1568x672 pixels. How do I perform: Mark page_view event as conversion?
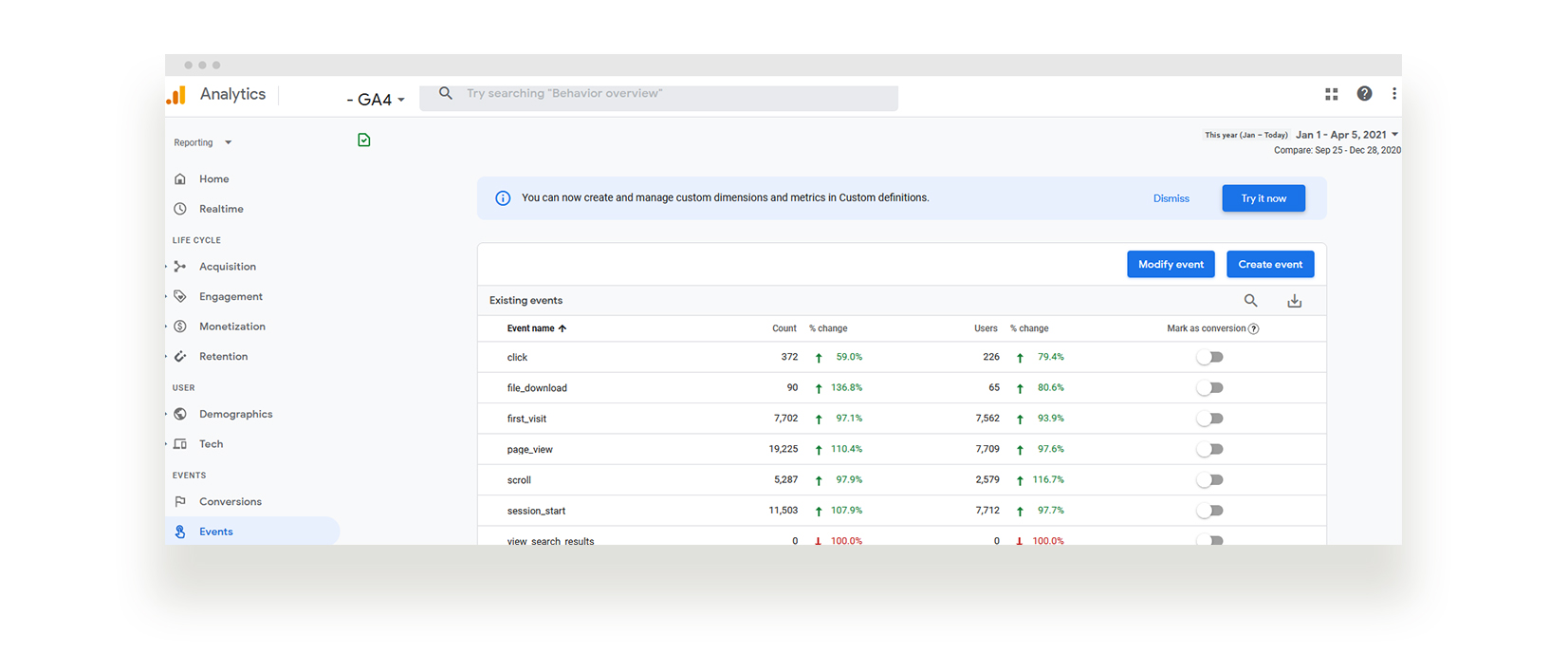[x=1209, y=449]
